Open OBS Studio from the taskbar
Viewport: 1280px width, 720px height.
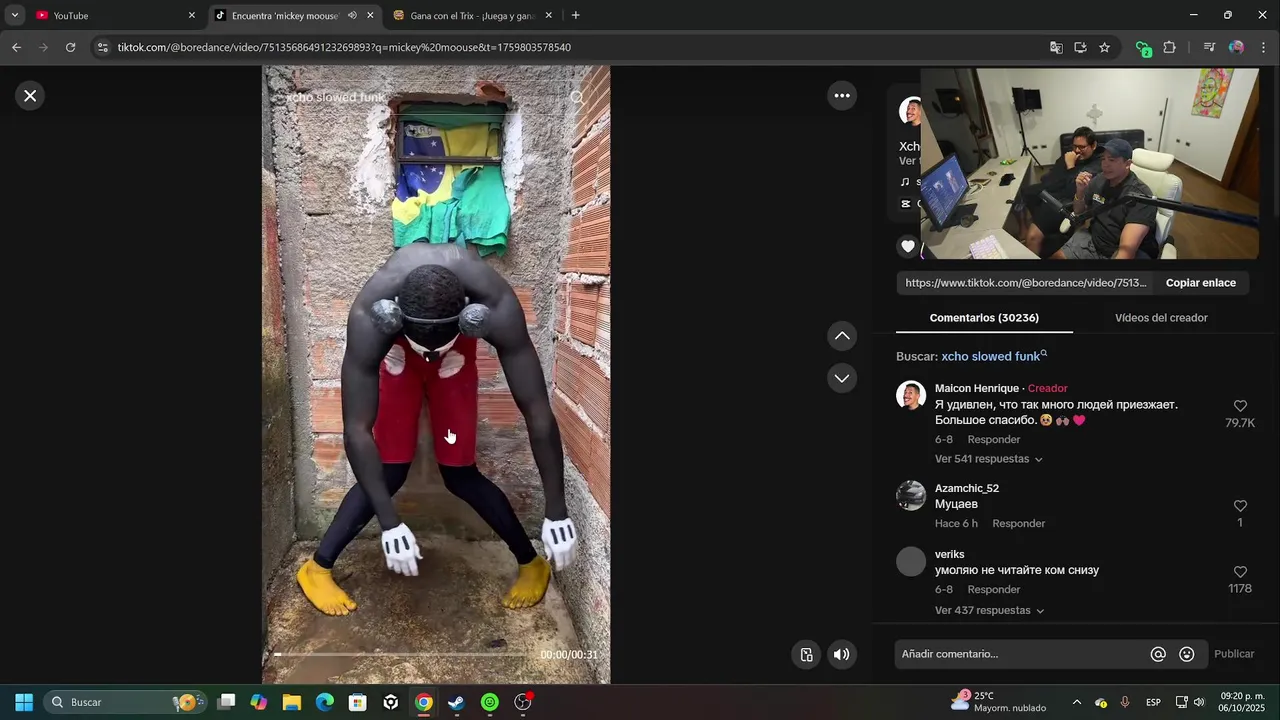tap(522, 702)
